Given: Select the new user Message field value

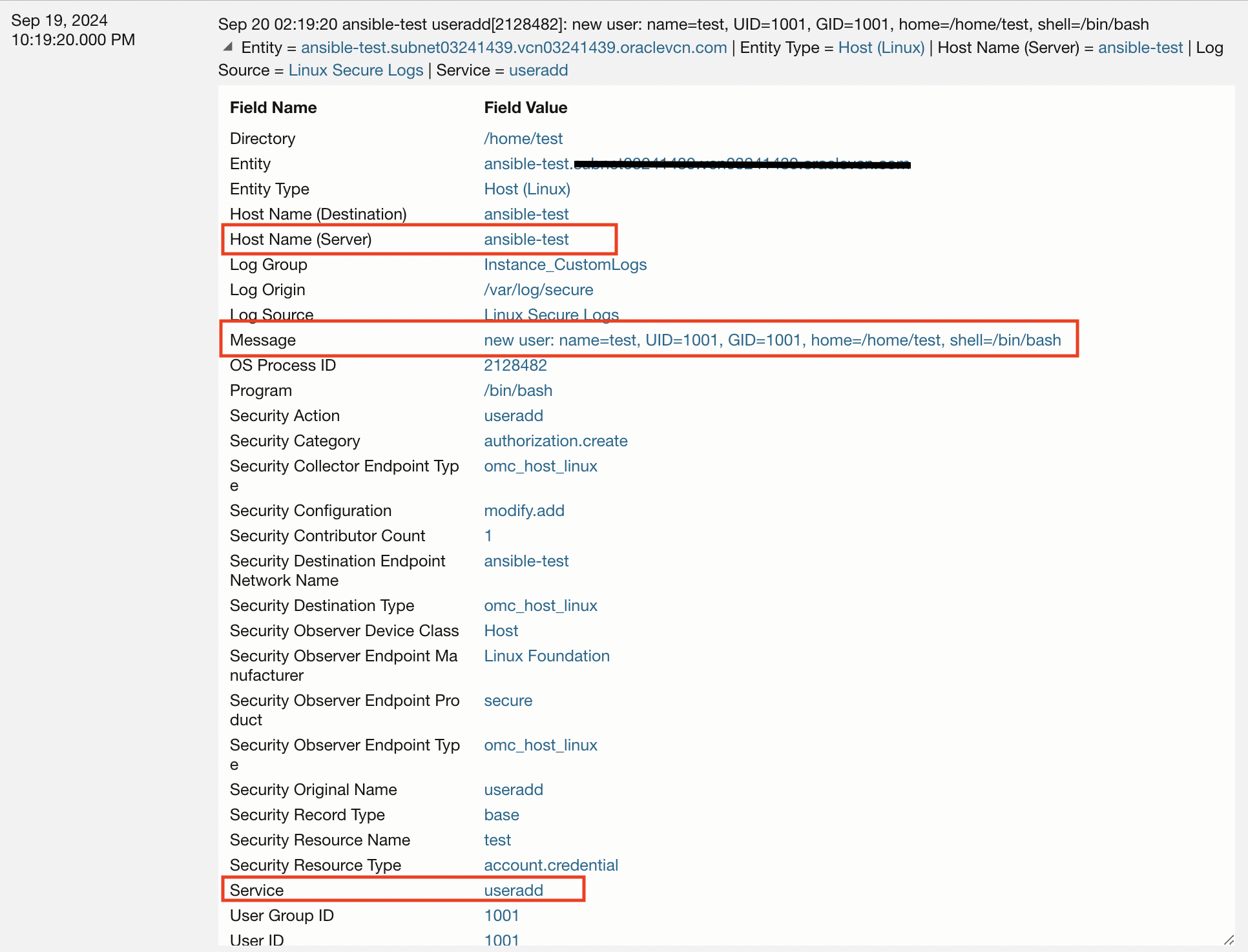Looking at the screenshot, I should 772,340.
